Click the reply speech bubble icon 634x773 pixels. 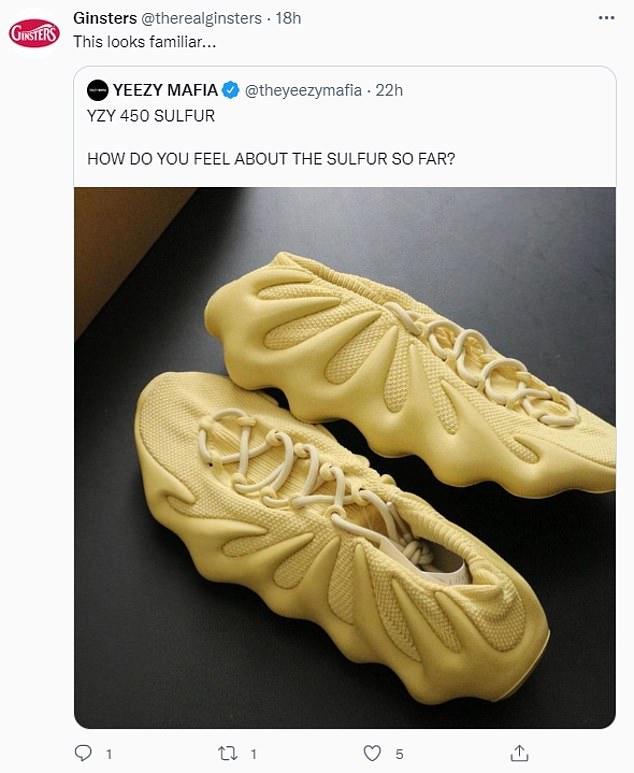[83, 752]
